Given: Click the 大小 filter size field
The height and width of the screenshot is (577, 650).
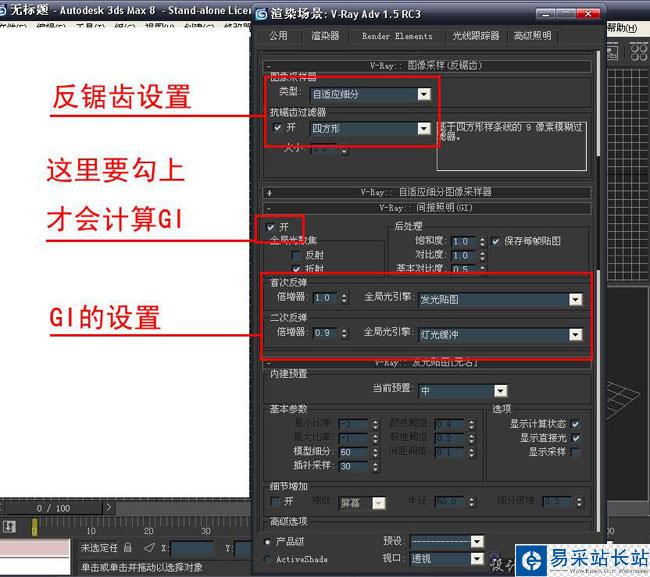Looking at the screenshot, I should pos(323,148).
